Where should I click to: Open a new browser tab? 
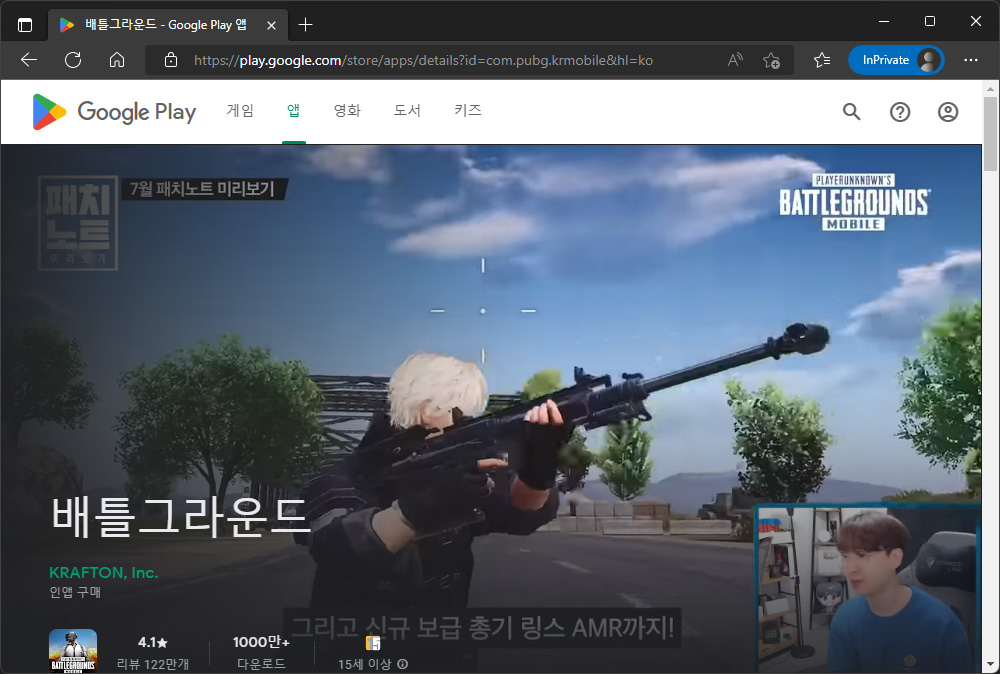pos(305,25)
